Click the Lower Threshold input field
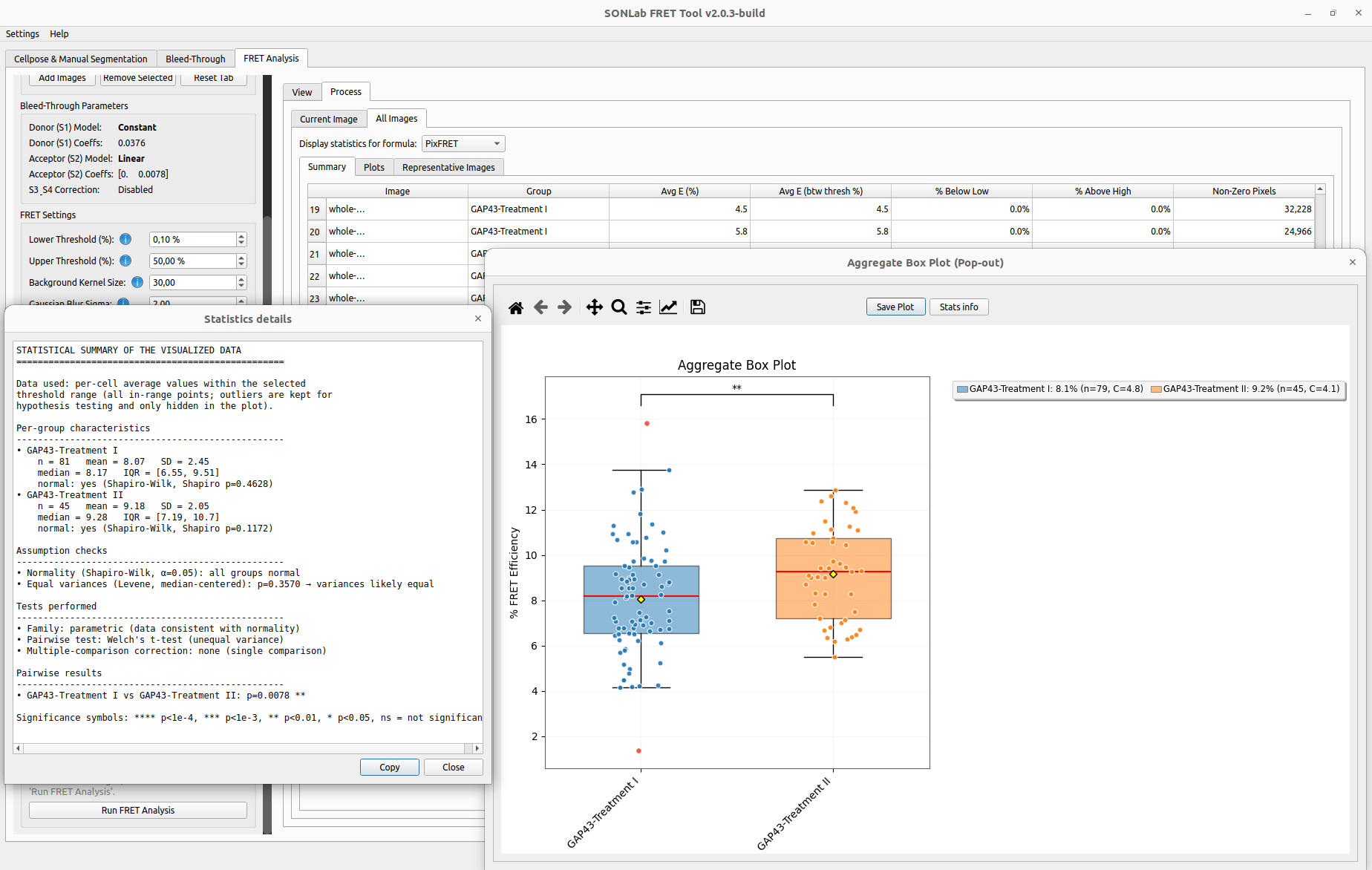 [193, 239]
